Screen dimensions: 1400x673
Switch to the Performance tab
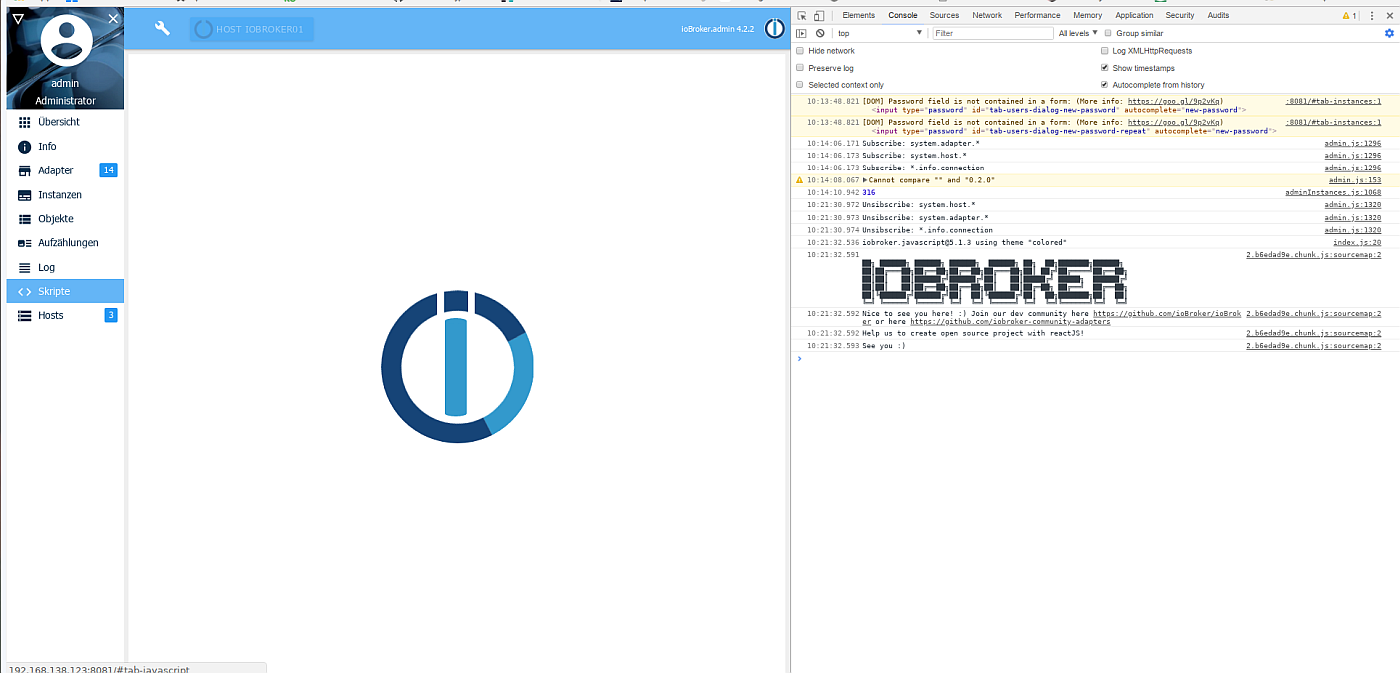pyautogui.click(x=1037, y=15)
